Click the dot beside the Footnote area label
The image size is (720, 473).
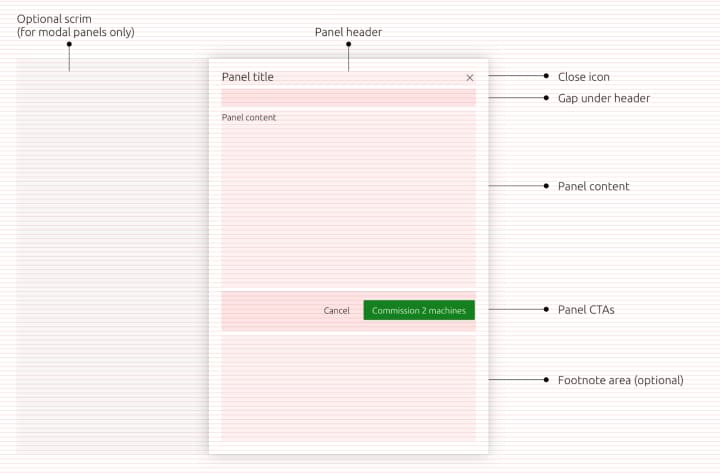click(x=546, y=379)
